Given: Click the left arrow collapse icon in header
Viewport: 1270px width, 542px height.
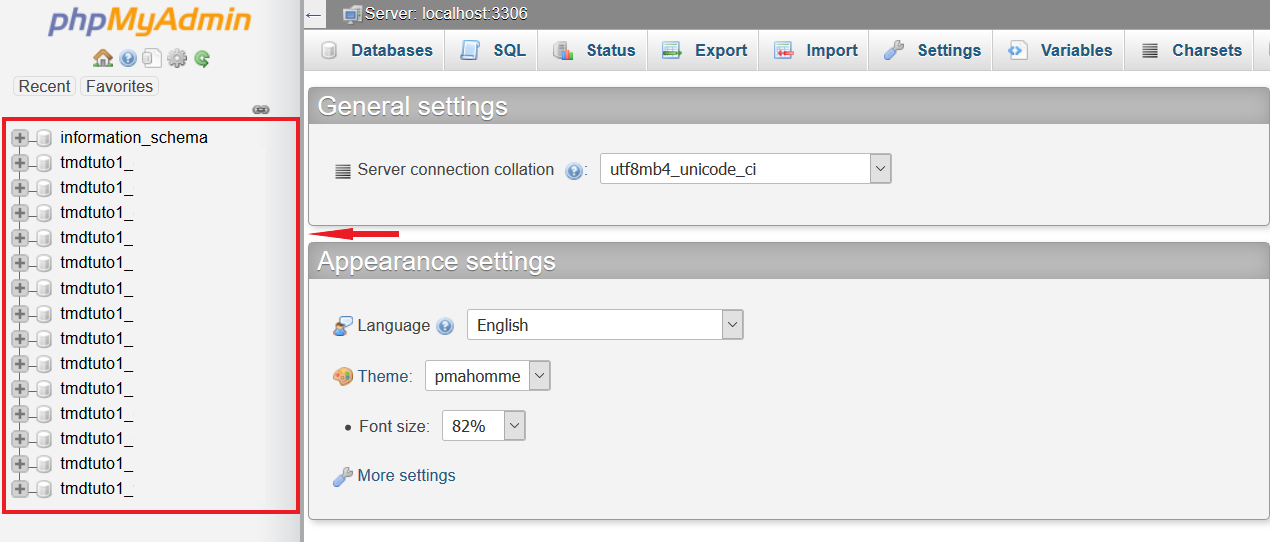Looking at the screenshot, I should (314, 15).
